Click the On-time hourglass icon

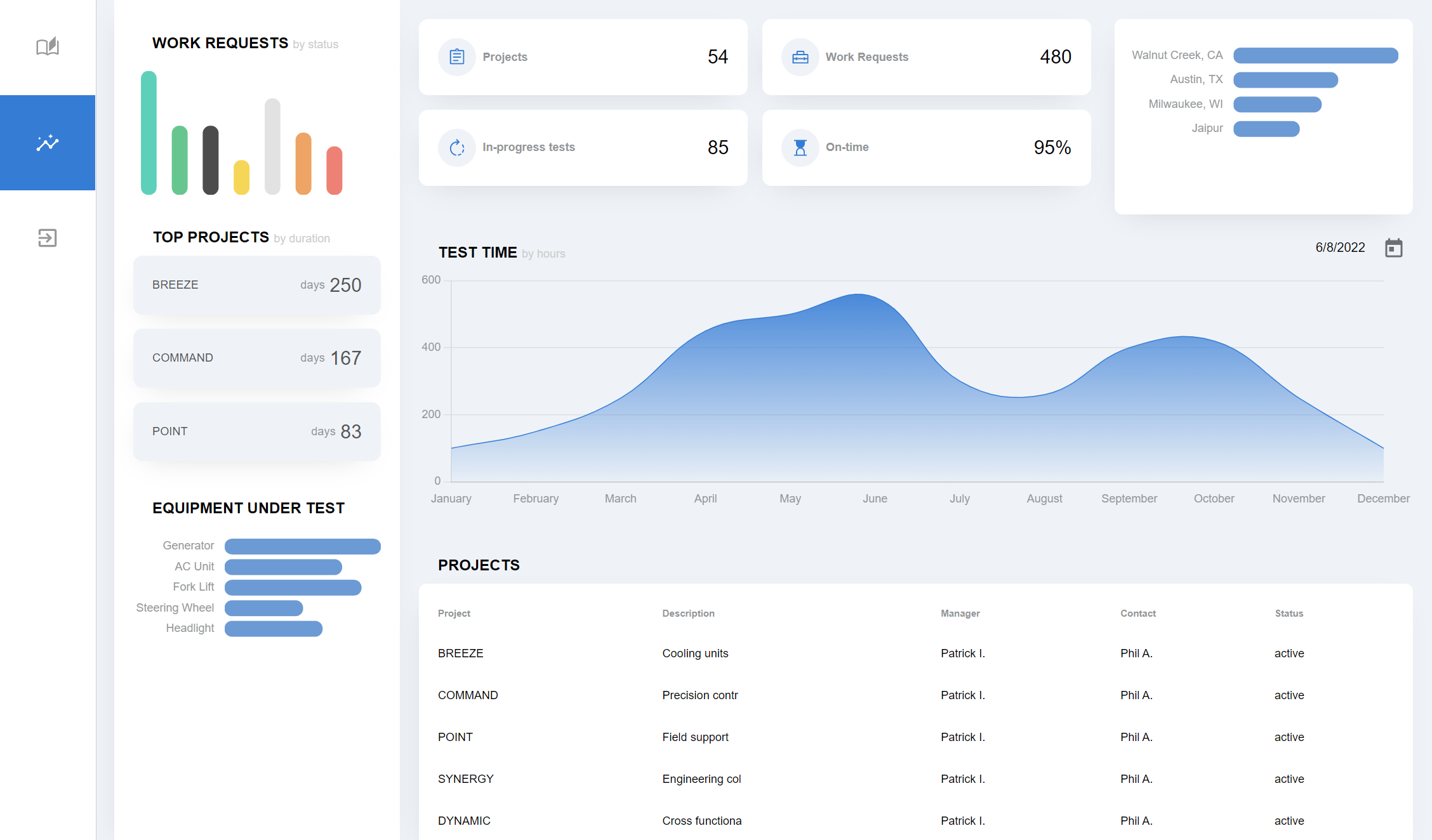click(800, 147)
